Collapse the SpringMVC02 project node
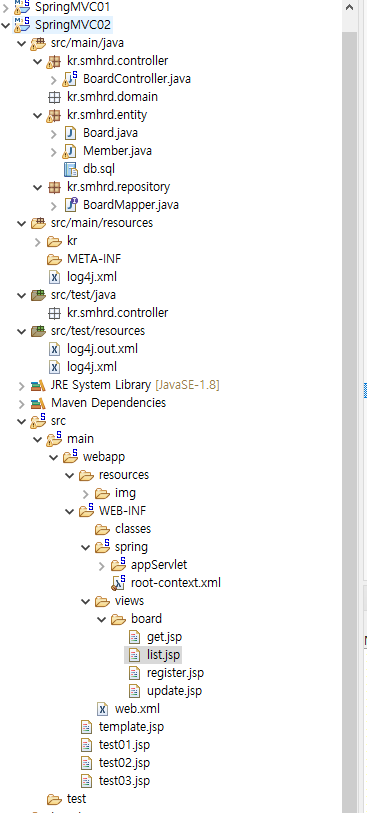The height and width of the screenshot is (813, 367). (6, 24)
